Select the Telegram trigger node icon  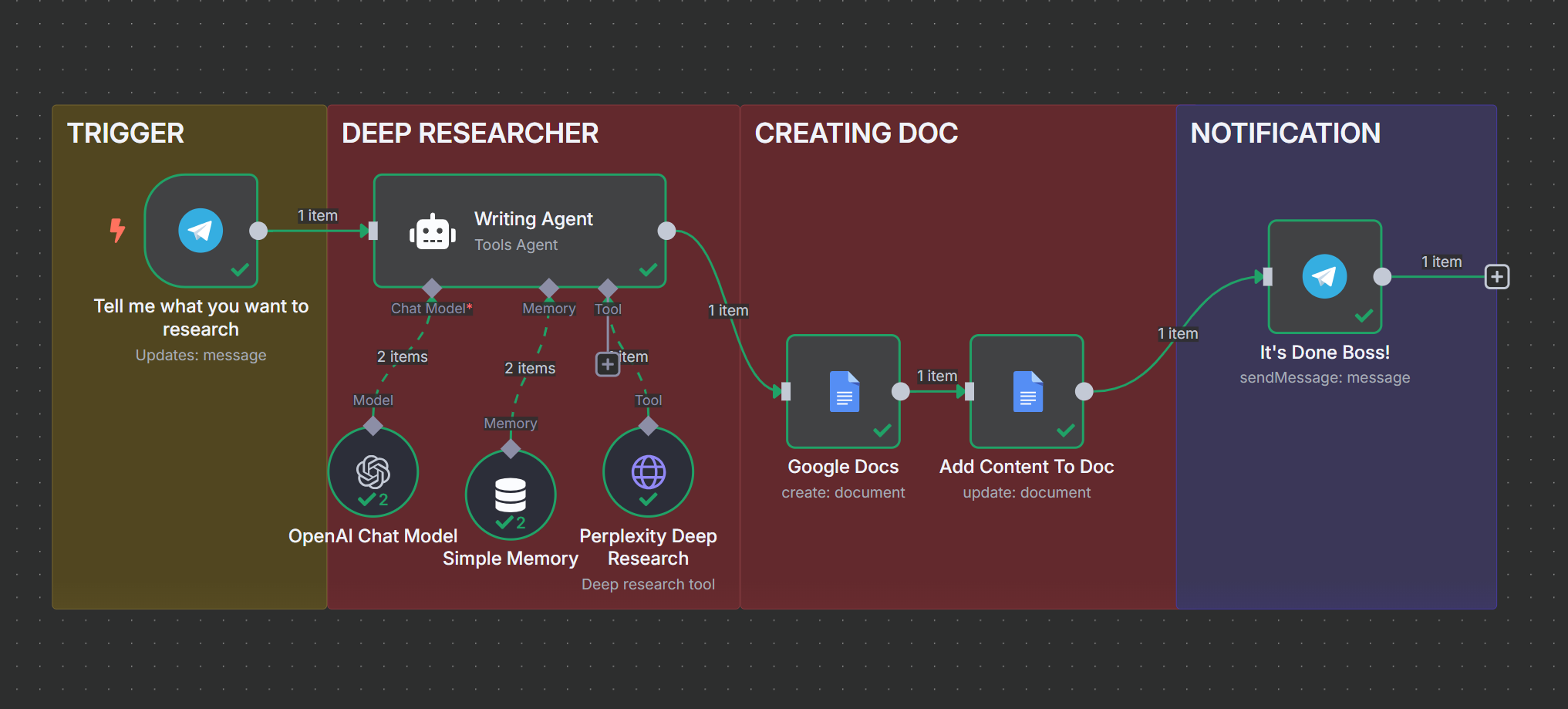point(201,231)
